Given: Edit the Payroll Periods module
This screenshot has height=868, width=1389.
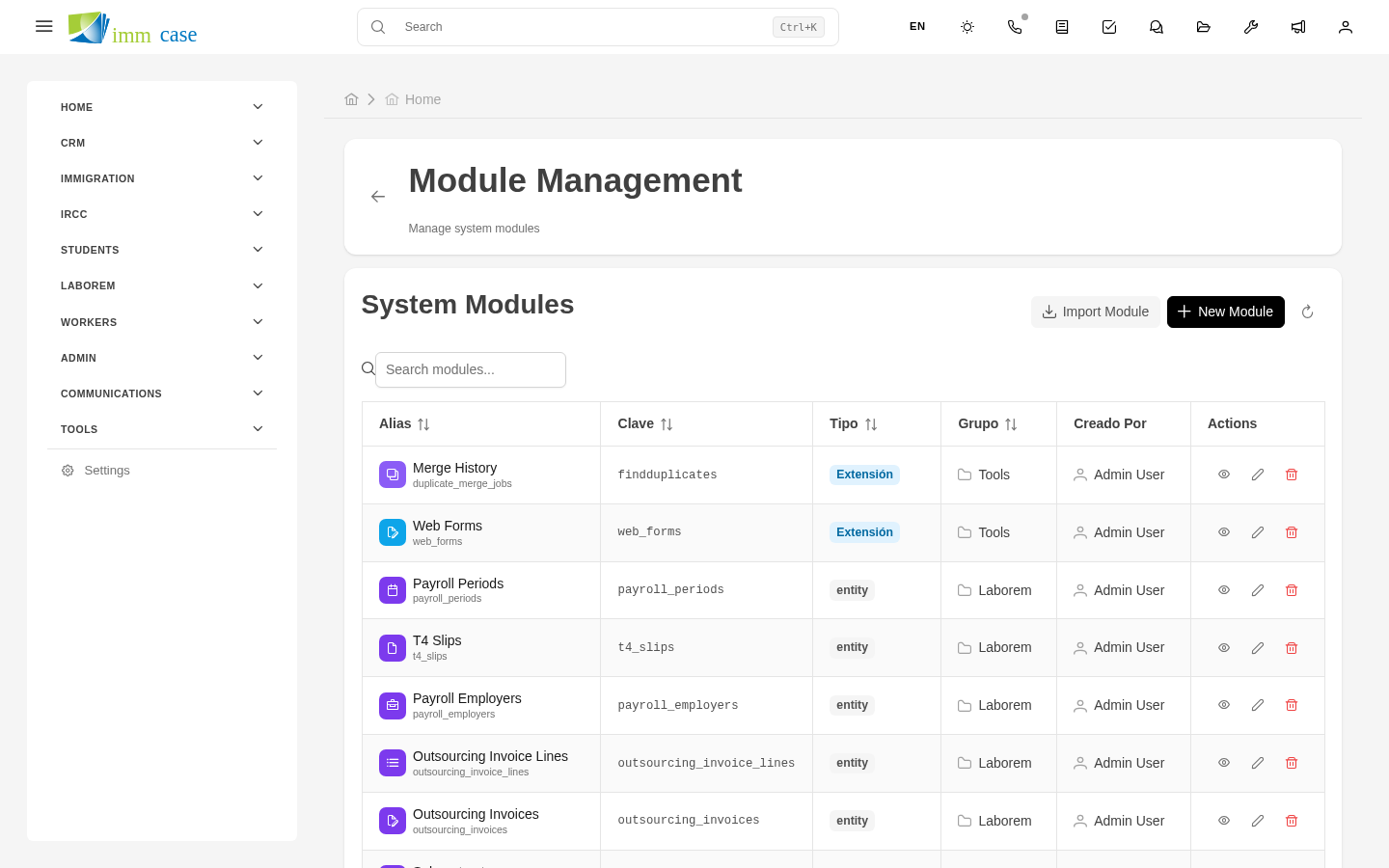Looking at the screenshot, I should [x=1258, y=590].
